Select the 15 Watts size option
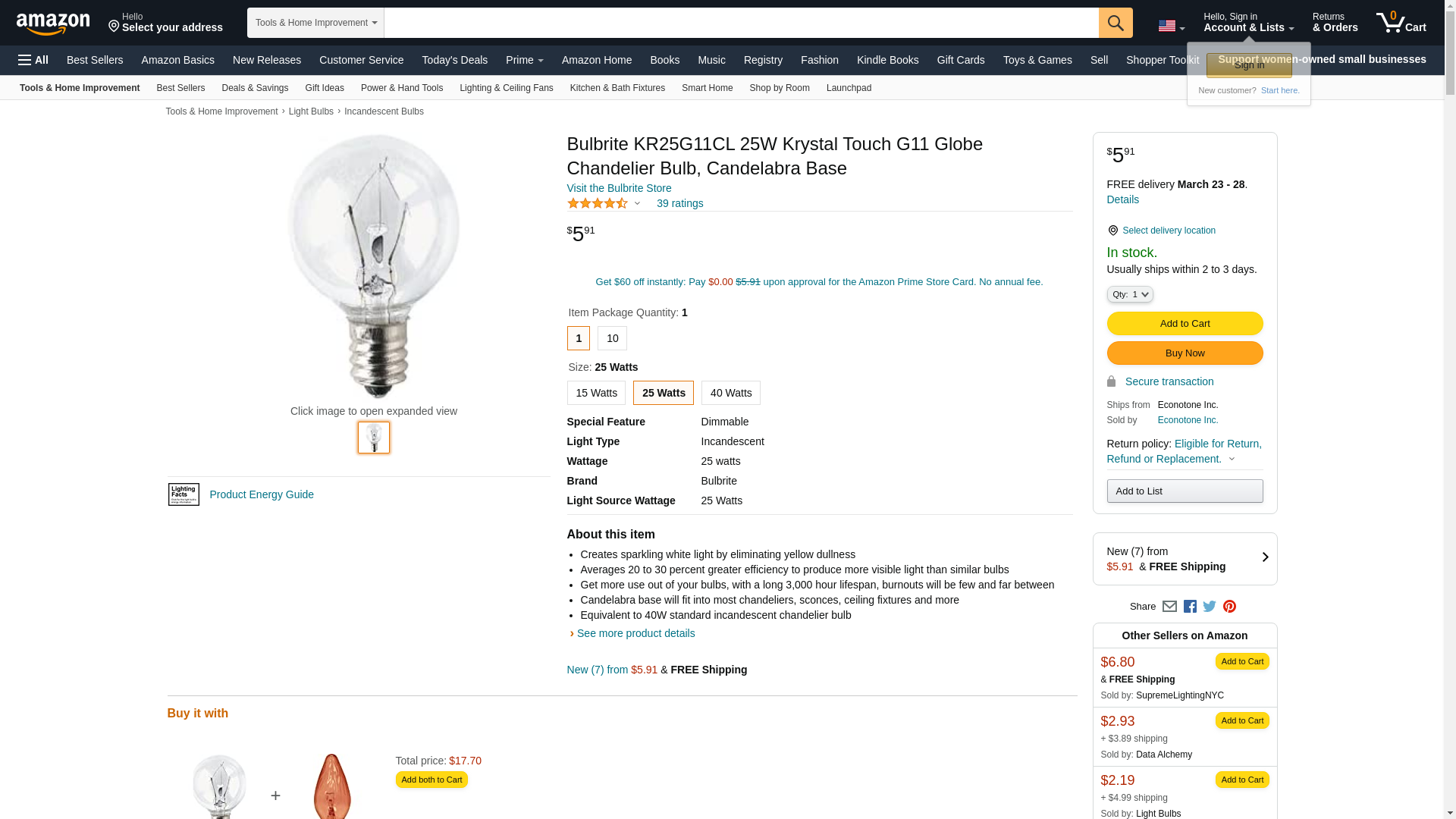Image resolution: width=1456 pixels, height=819 pixels. [x=596, y=393]
